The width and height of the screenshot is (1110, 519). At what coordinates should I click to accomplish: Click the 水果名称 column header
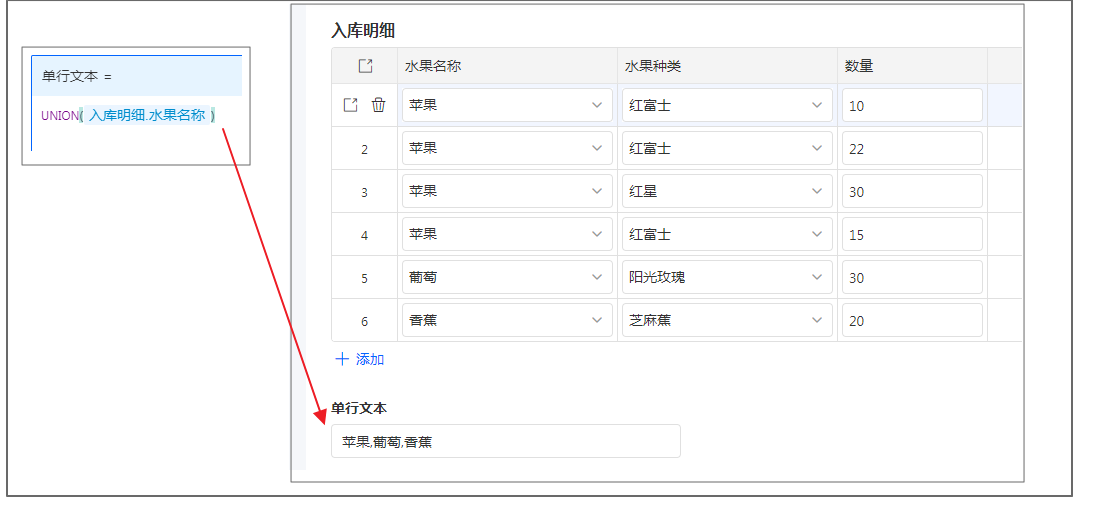click(433, 66)
